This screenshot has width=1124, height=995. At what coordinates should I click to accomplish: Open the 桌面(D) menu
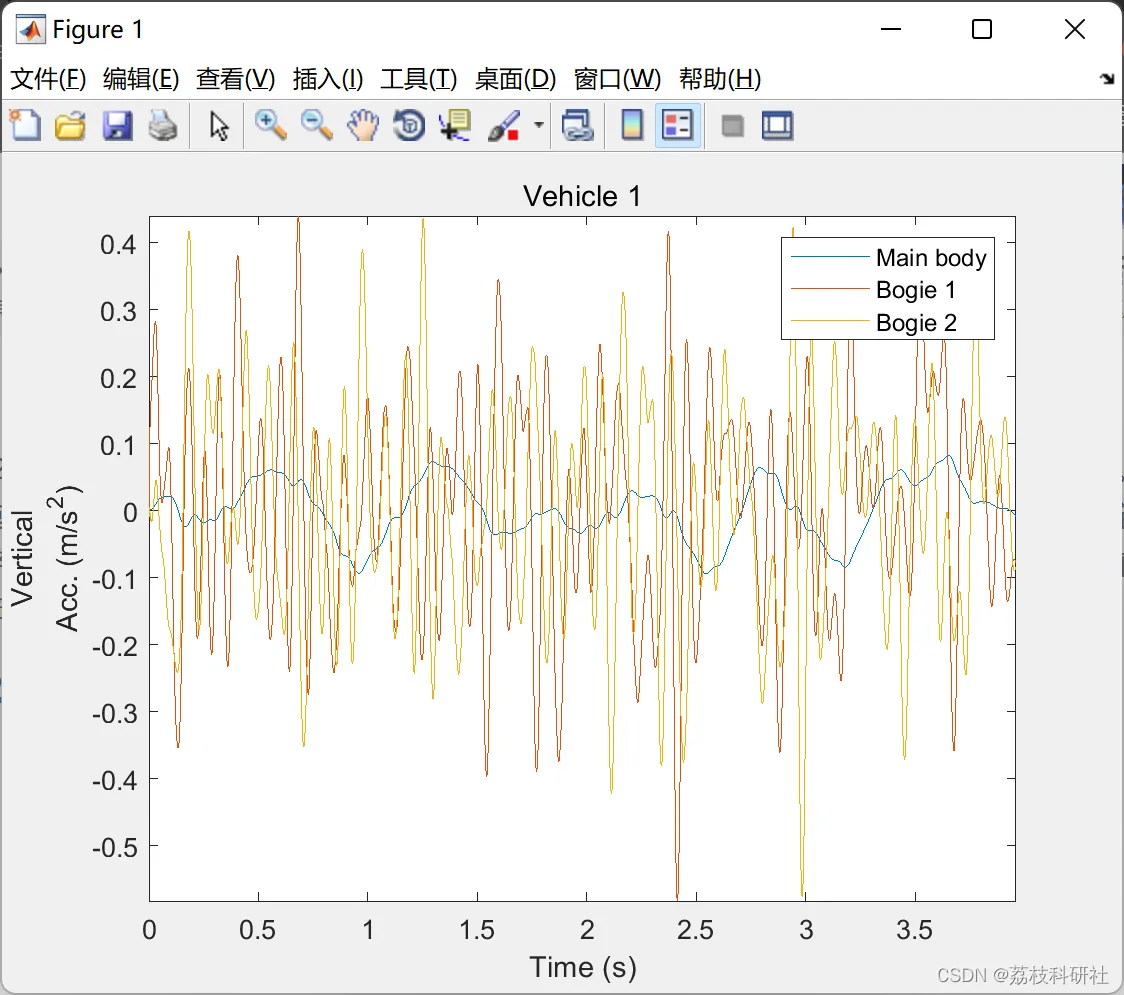pyautogui.click(x=515, y=79)
